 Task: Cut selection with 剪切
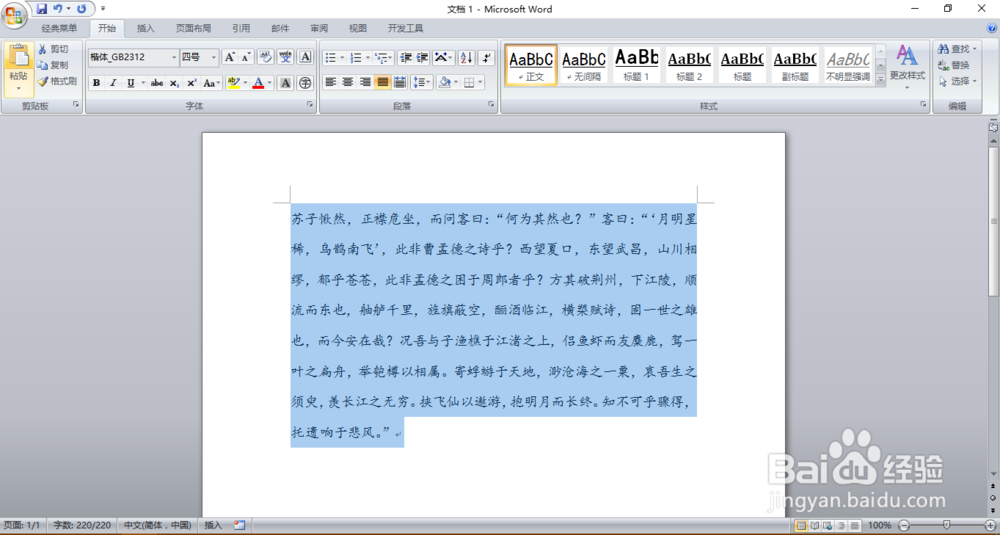tap(52, 49)
